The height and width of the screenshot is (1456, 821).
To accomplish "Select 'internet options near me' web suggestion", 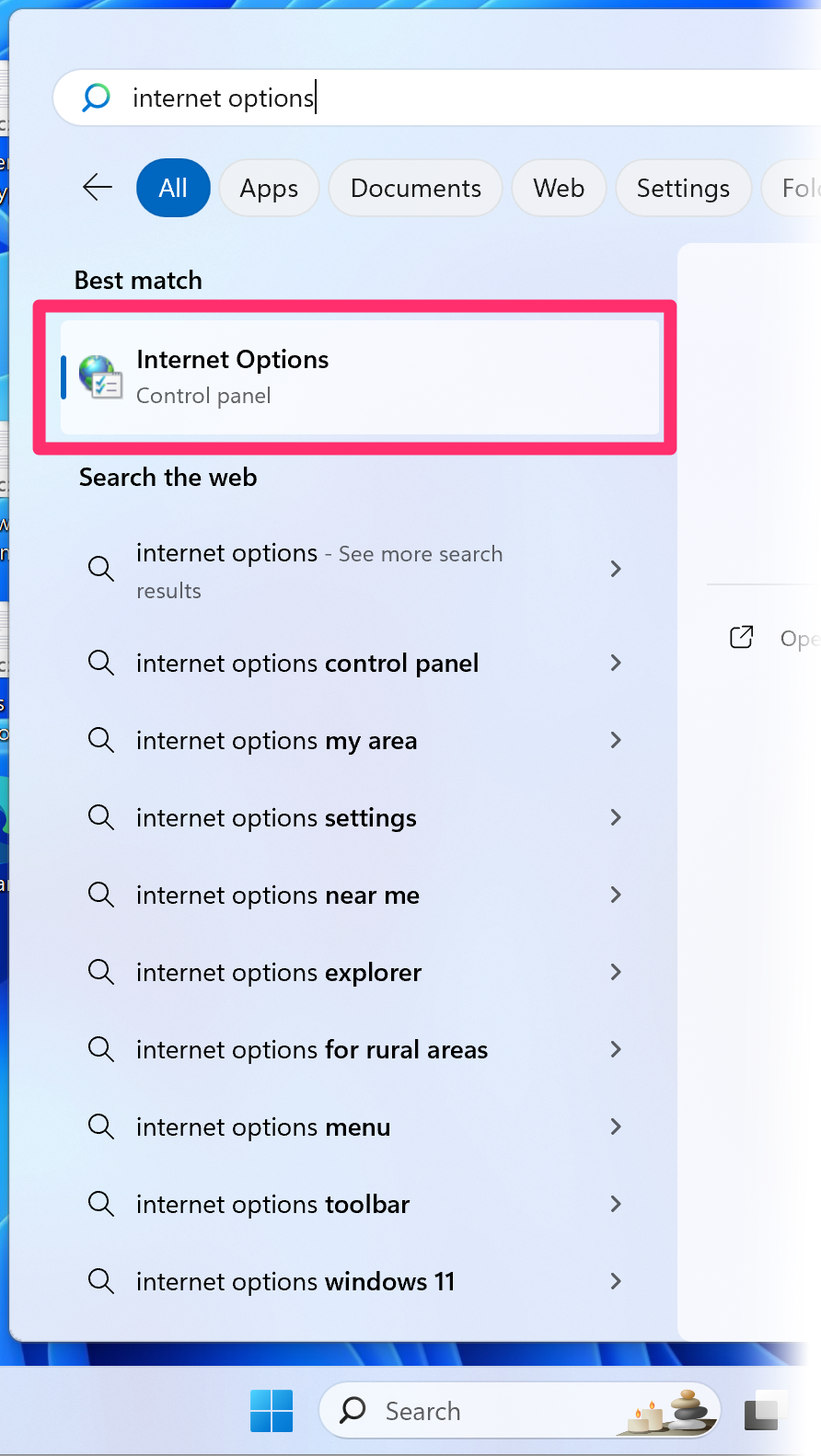I will coord(278,895).
